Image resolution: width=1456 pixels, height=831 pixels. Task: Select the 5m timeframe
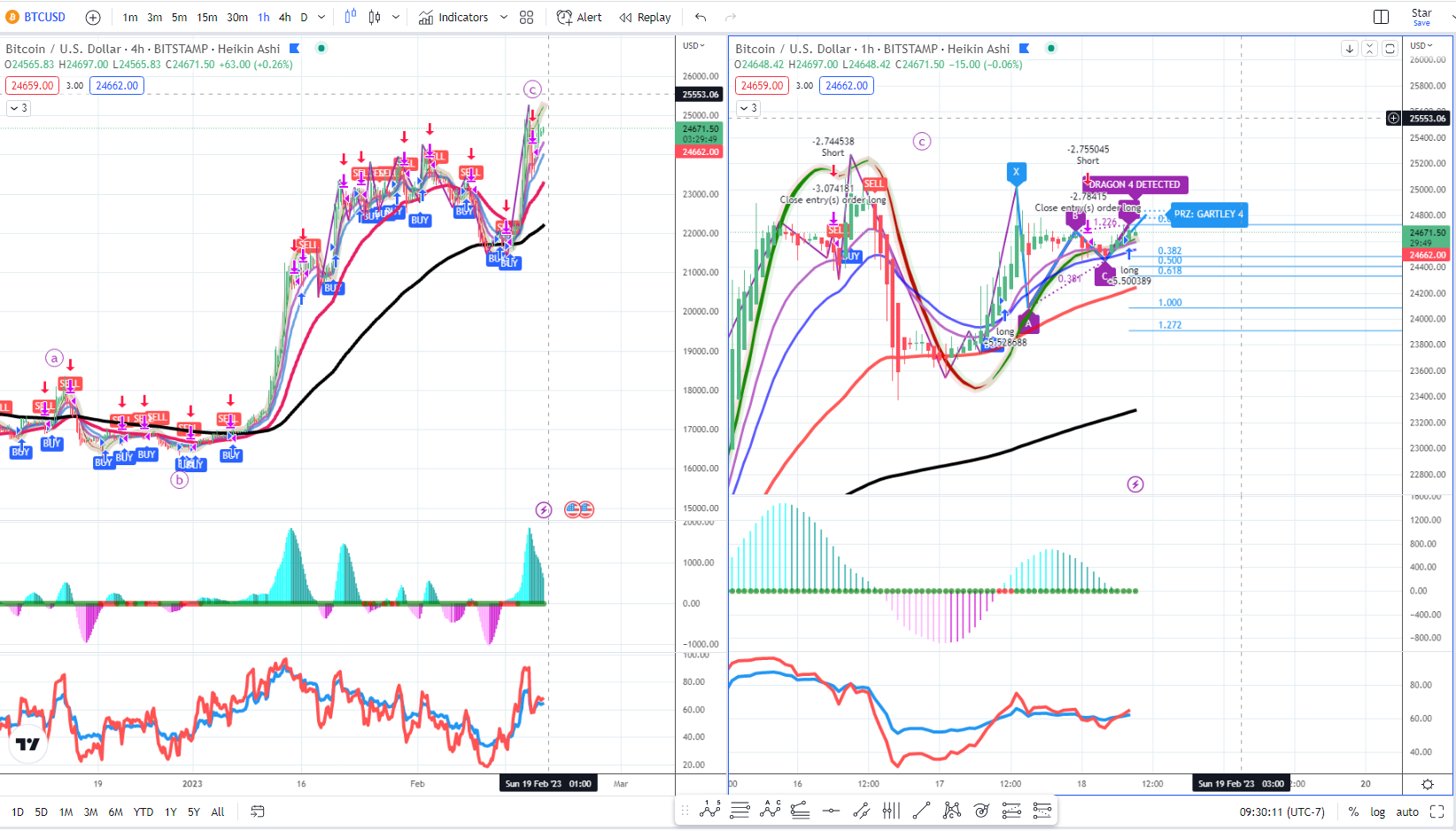179,17
